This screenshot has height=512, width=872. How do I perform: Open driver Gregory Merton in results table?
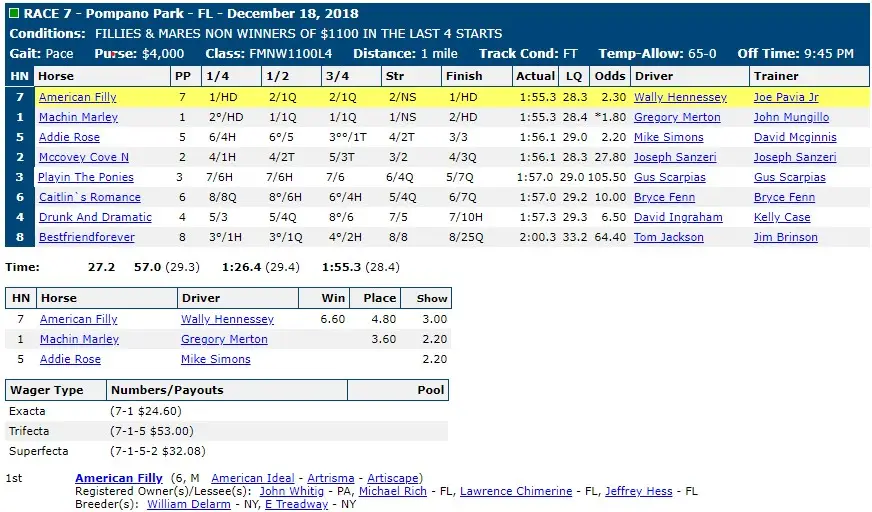pyautogui.click(x=677, y=117)
